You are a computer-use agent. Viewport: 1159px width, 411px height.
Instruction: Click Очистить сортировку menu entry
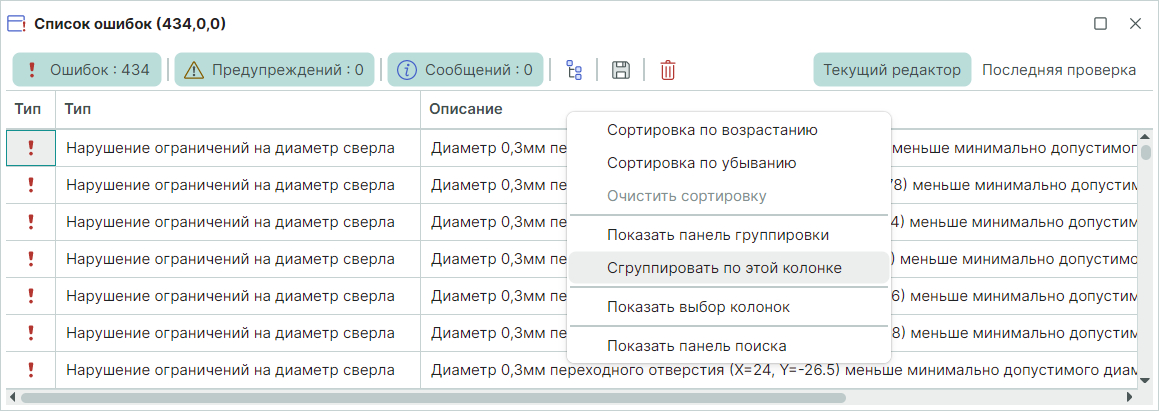pyautogui.click(x=728, y=197)
